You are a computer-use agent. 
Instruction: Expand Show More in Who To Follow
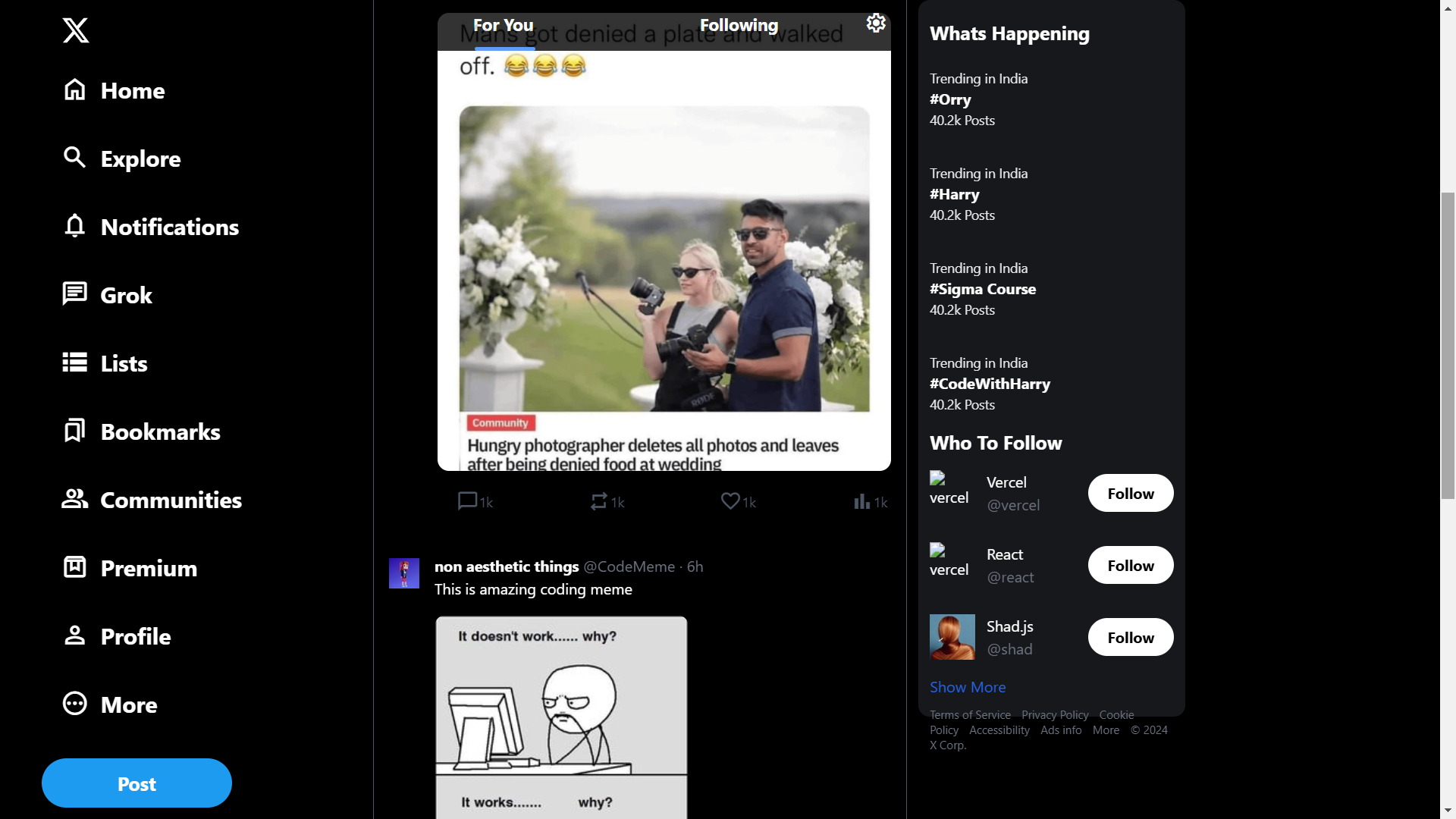click(968, 687)
